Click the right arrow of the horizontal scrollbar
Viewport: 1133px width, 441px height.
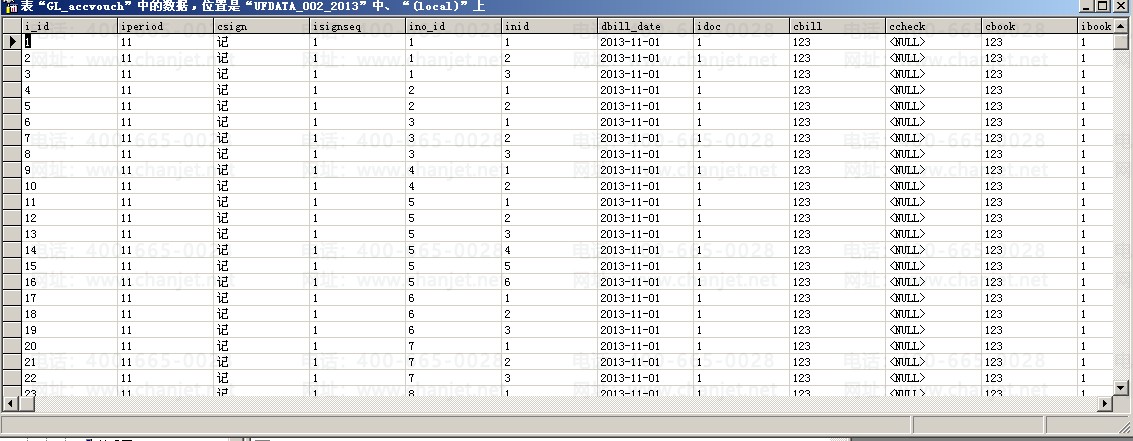(1106, 404)
